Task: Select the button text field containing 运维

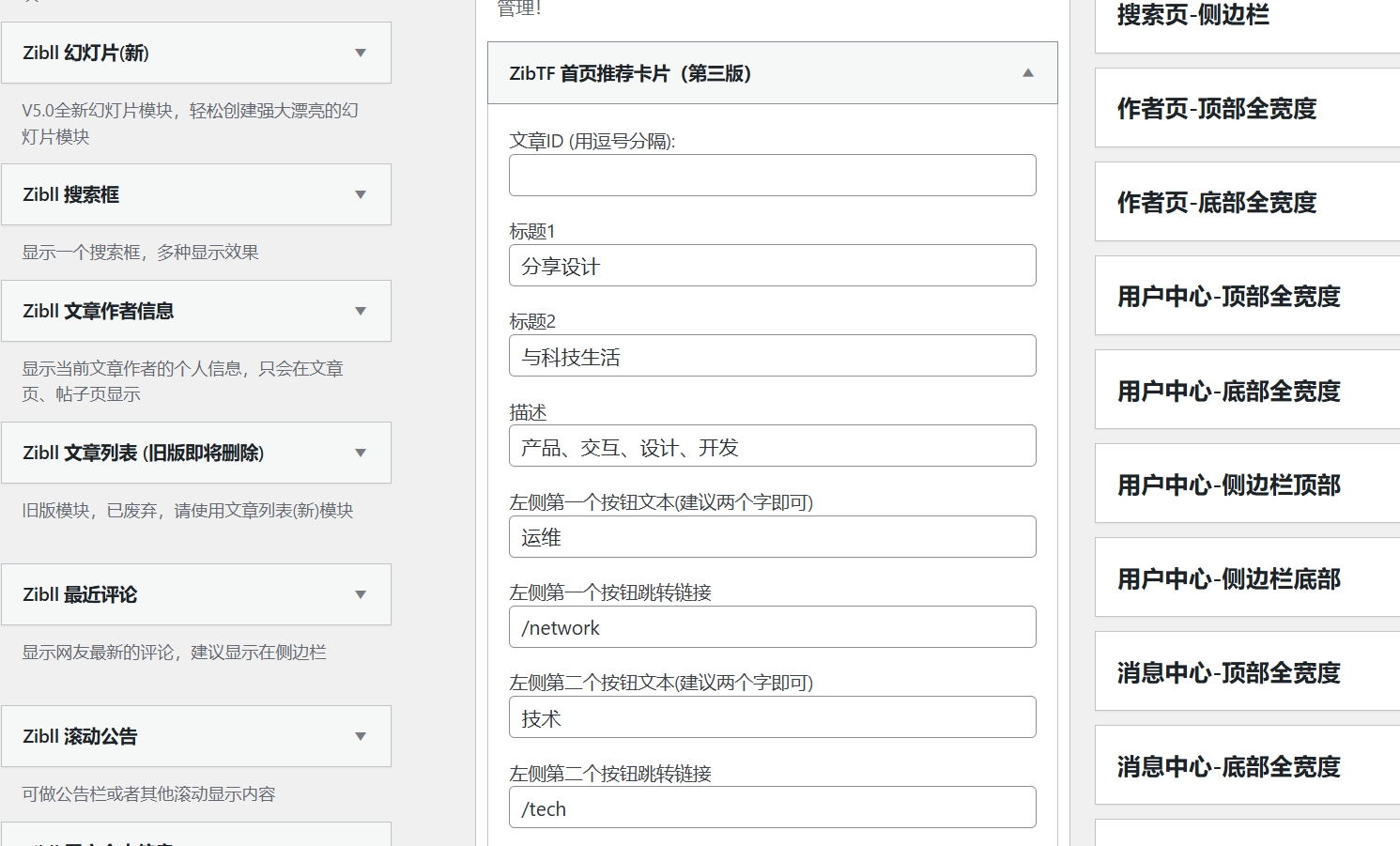Action: 772,536
